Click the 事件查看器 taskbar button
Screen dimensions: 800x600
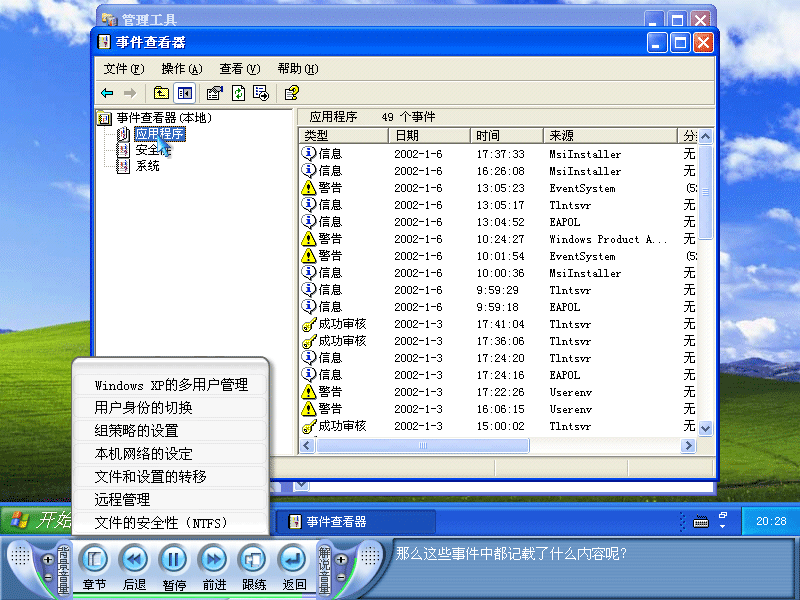[x=356, y=521]
